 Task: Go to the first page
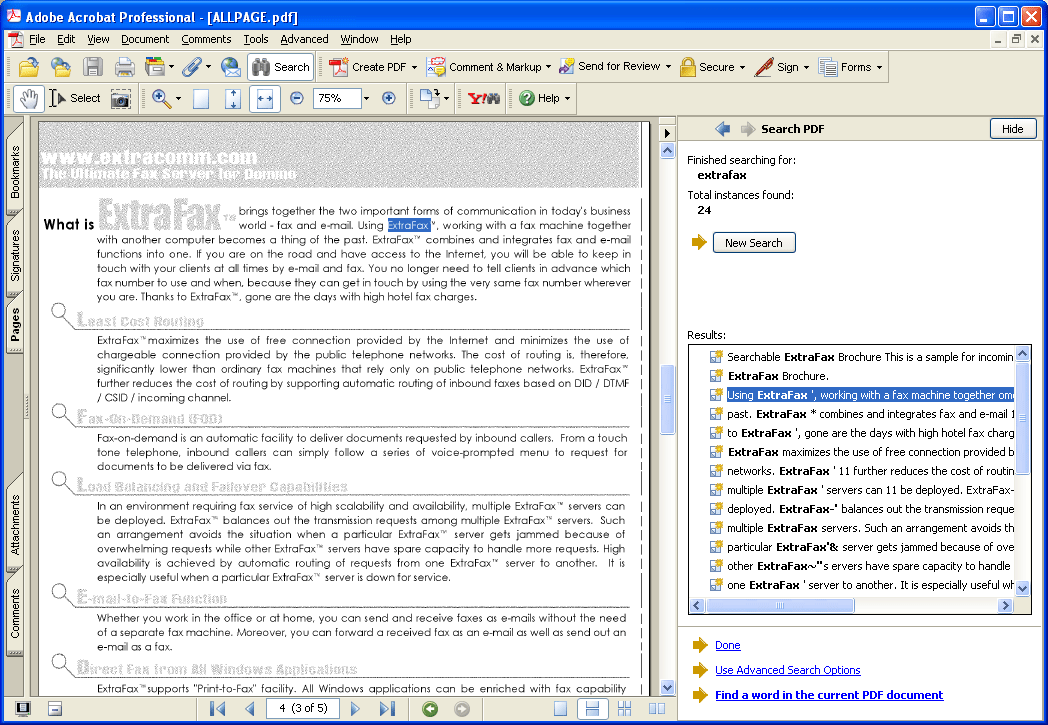click(x=217, y=709)
